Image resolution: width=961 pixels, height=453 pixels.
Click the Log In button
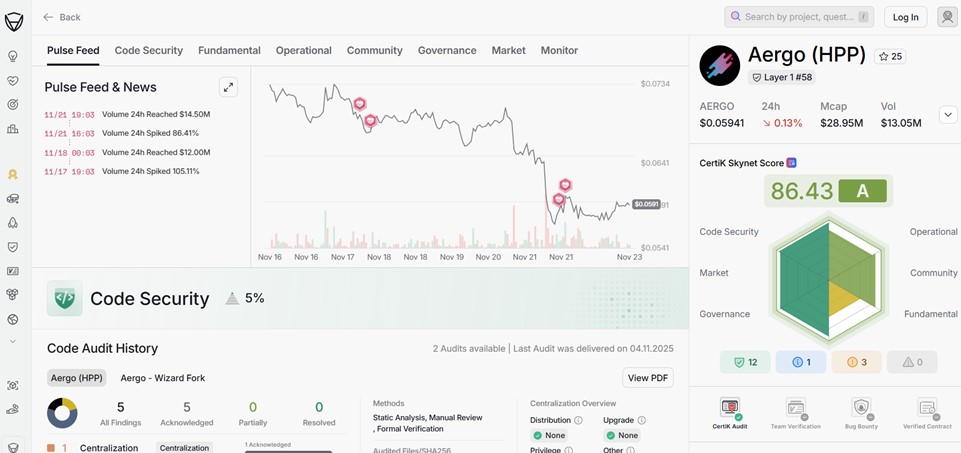pos(905,17)
